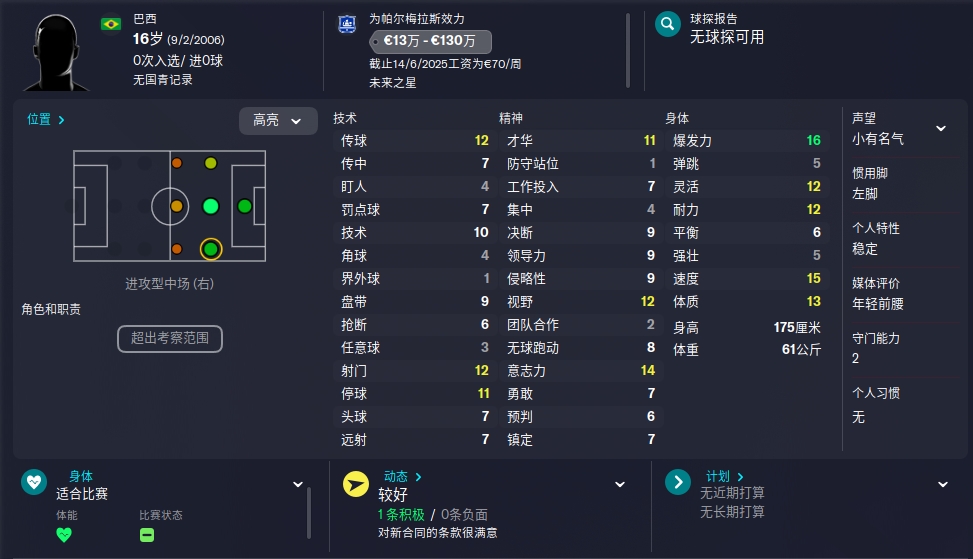This screenshot has height=559, width=973.
Task: Open the 高亮 highlight dropdown
Action: 278,120
